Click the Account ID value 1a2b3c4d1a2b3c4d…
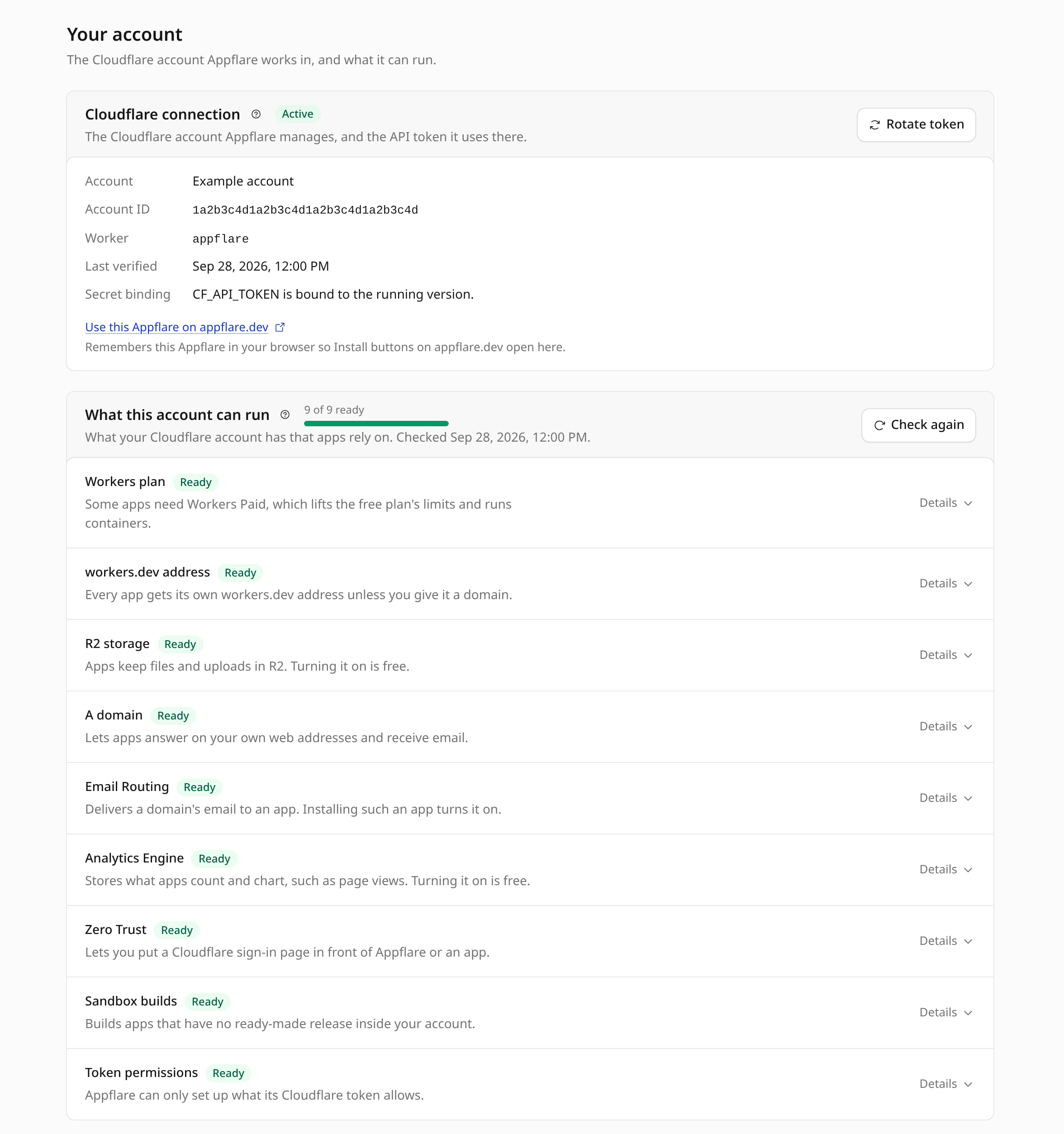The image size is (1064, 1134). pos(305,210)
